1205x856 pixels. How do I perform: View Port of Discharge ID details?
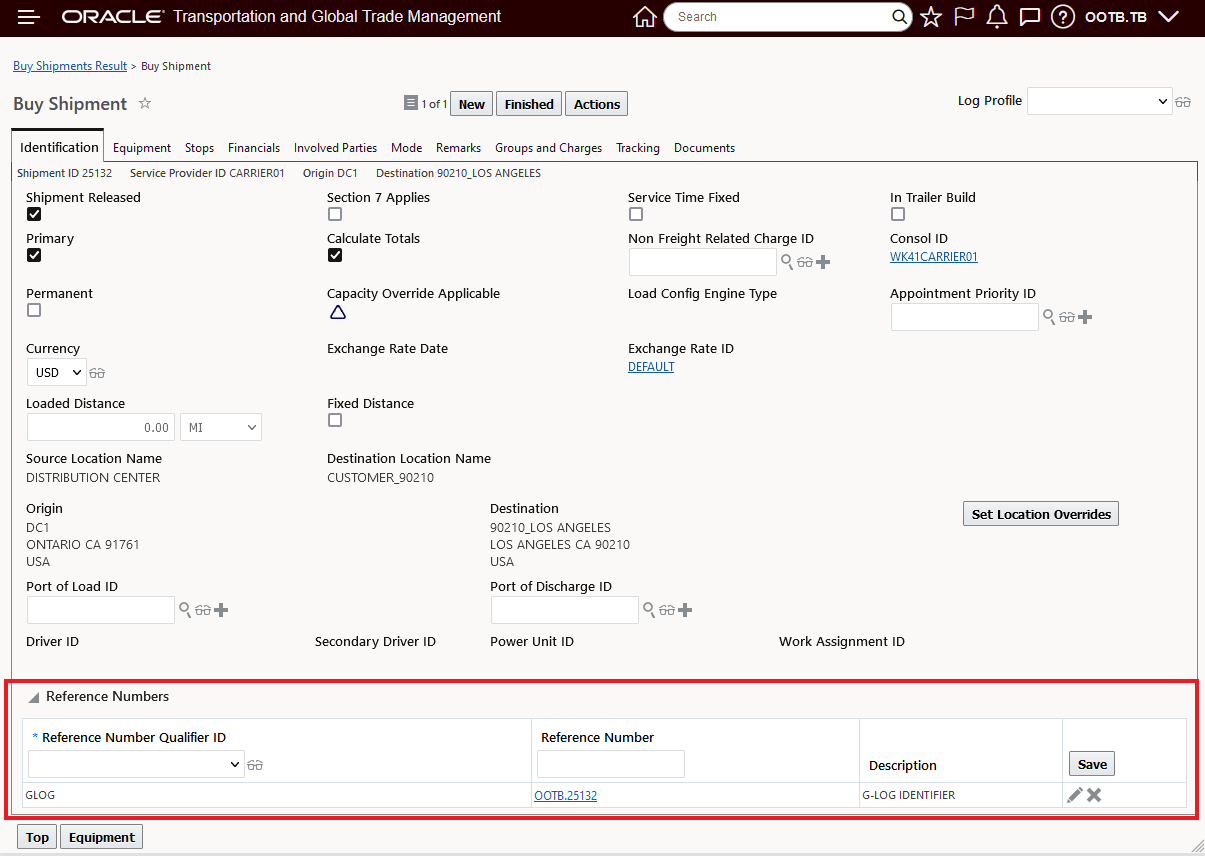pyautogui.click(x=667, y=610)
